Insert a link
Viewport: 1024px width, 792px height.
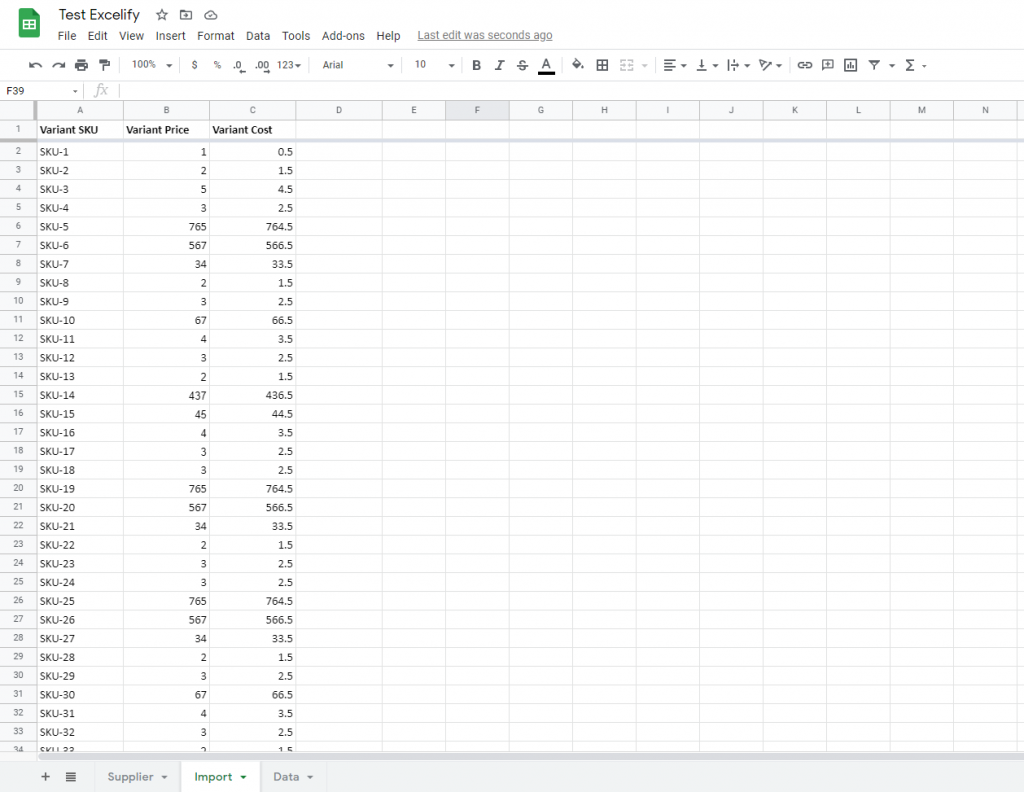(804, 64)
